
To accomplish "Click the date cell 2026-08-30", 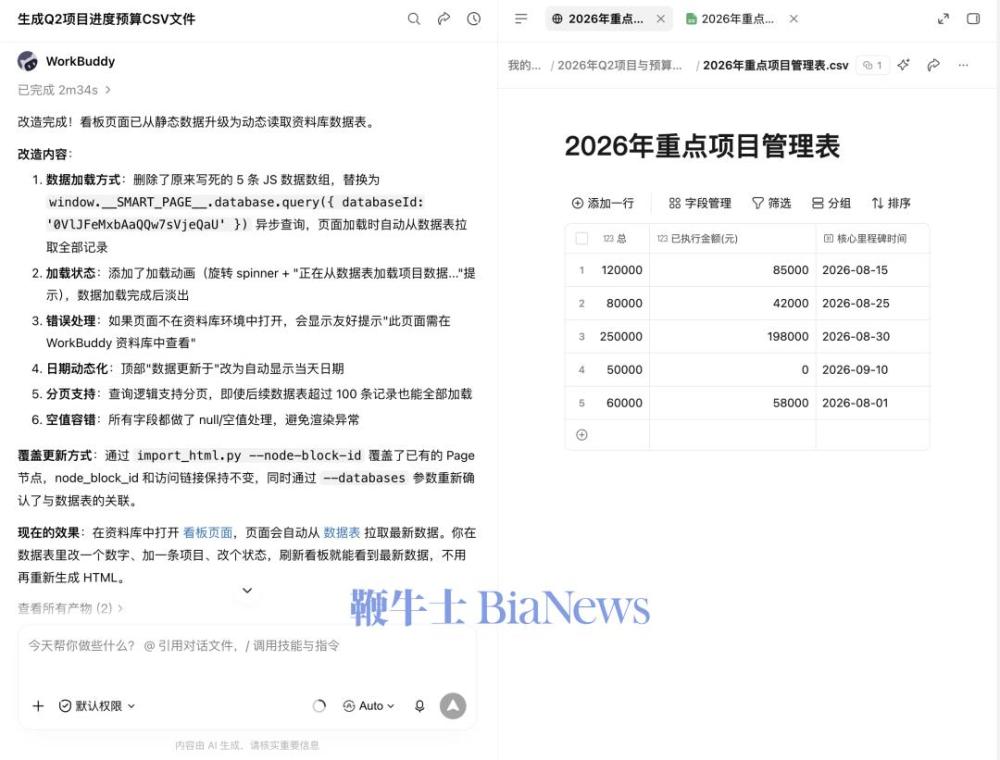I will pos(872,337).
